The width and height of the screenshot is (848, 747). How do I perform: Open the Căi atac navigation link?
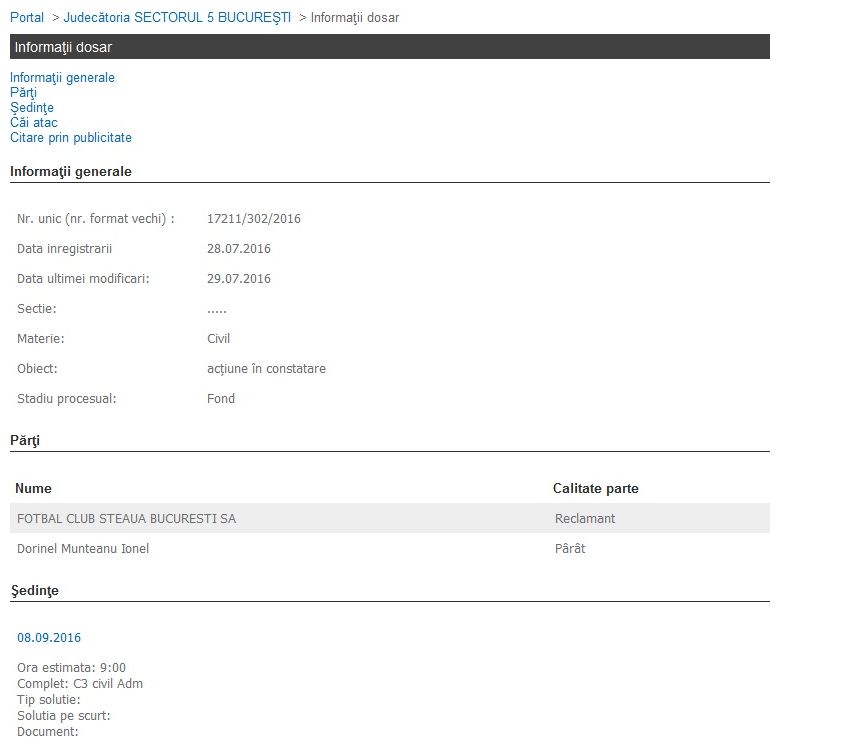pyautogui.click(x=34, y=123)
